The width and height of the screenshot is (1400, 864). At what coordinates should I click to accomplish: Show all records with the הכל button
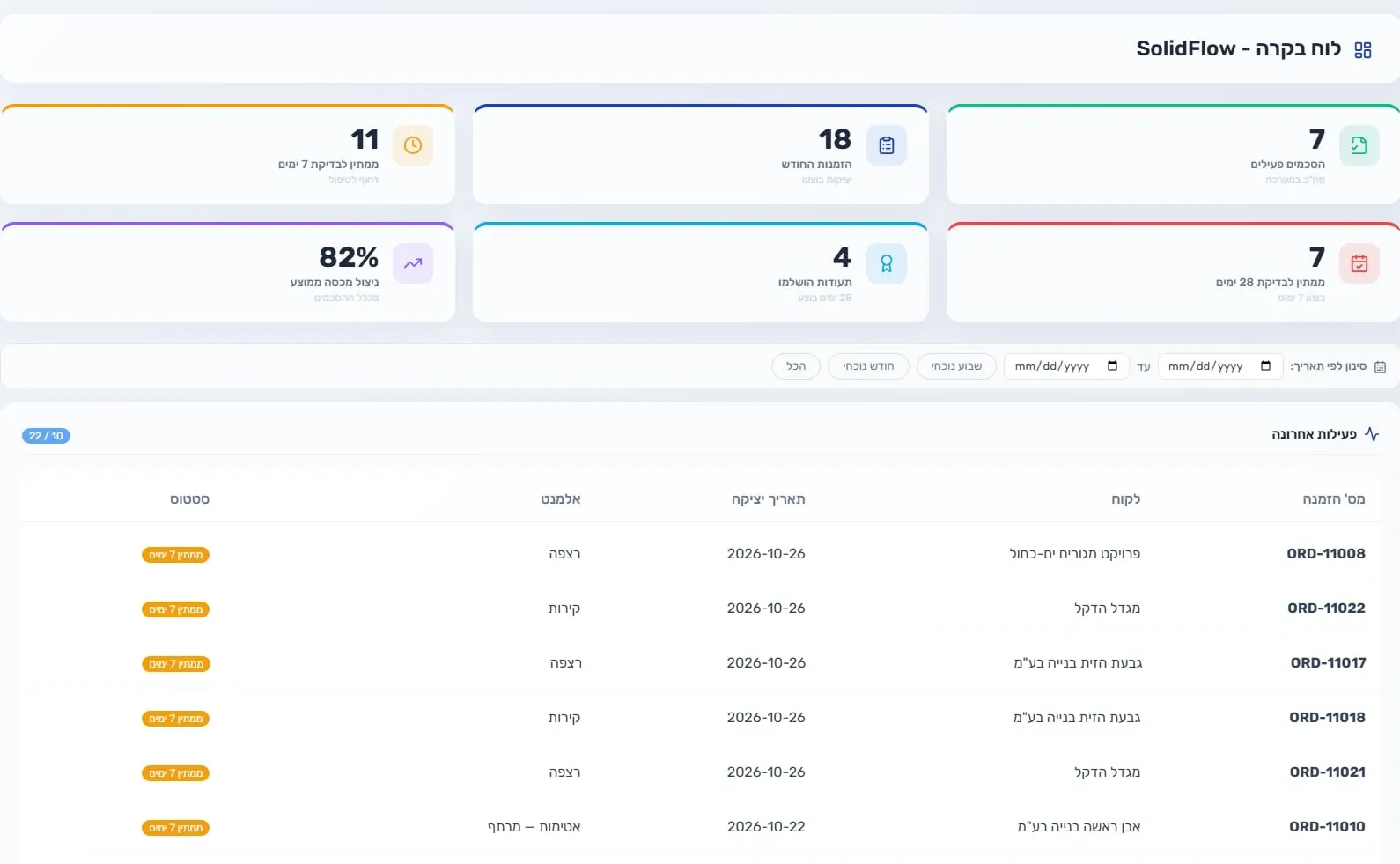[796, 366]
